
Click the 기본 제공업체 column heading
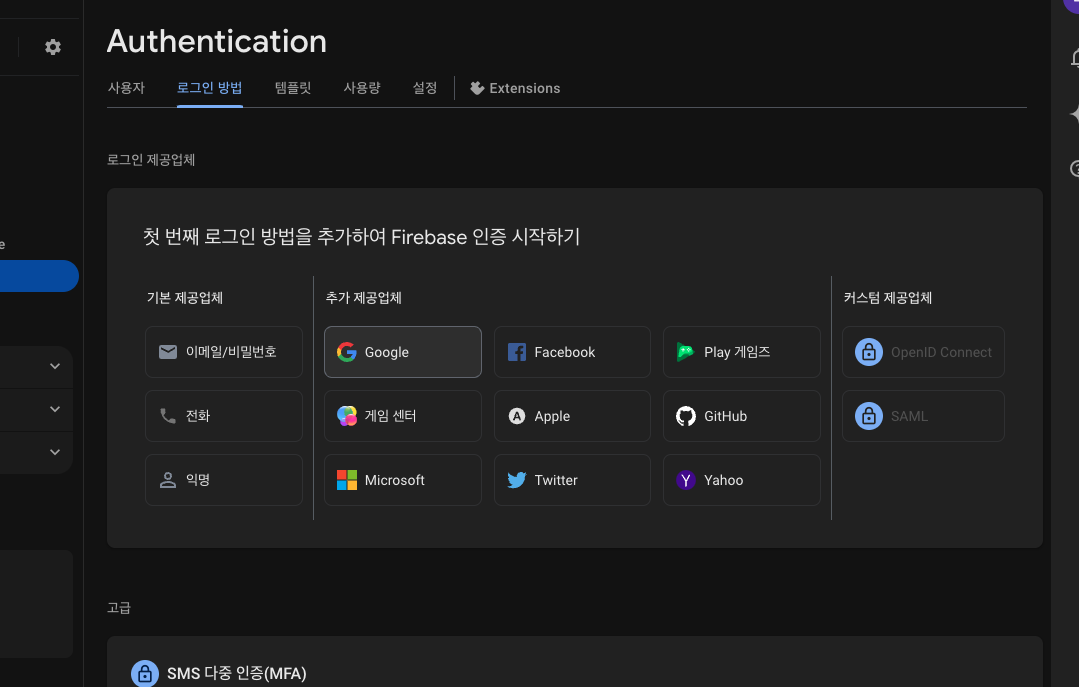[x=185, y=298]
